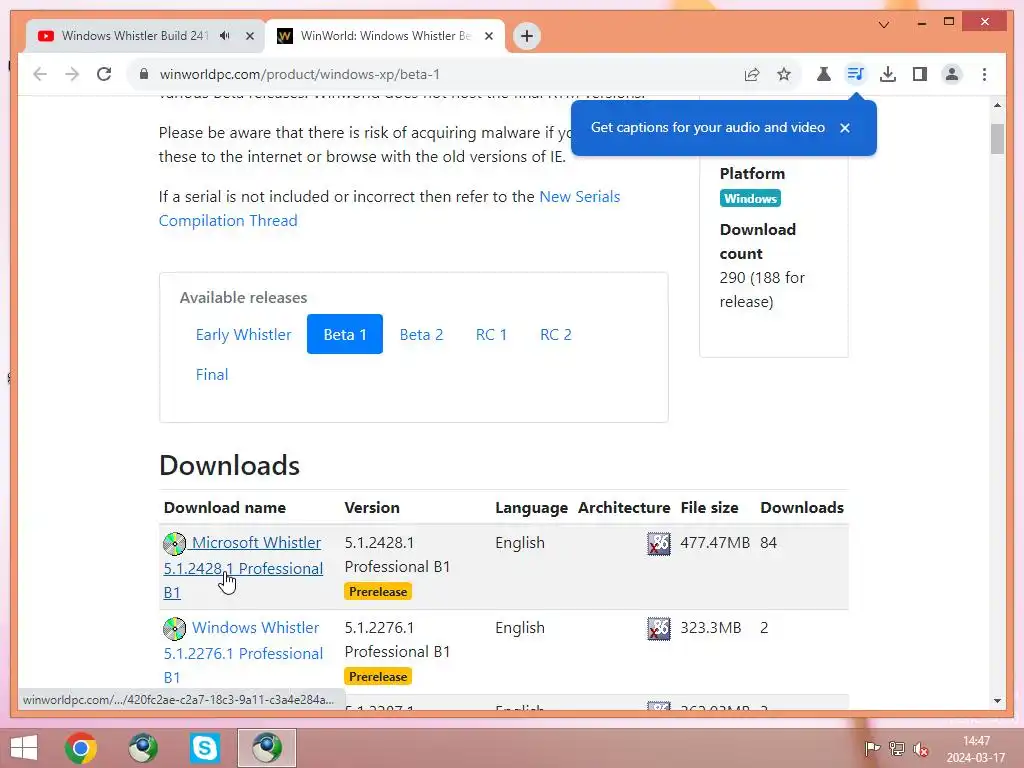Open the Action Center flag icon

872,748
